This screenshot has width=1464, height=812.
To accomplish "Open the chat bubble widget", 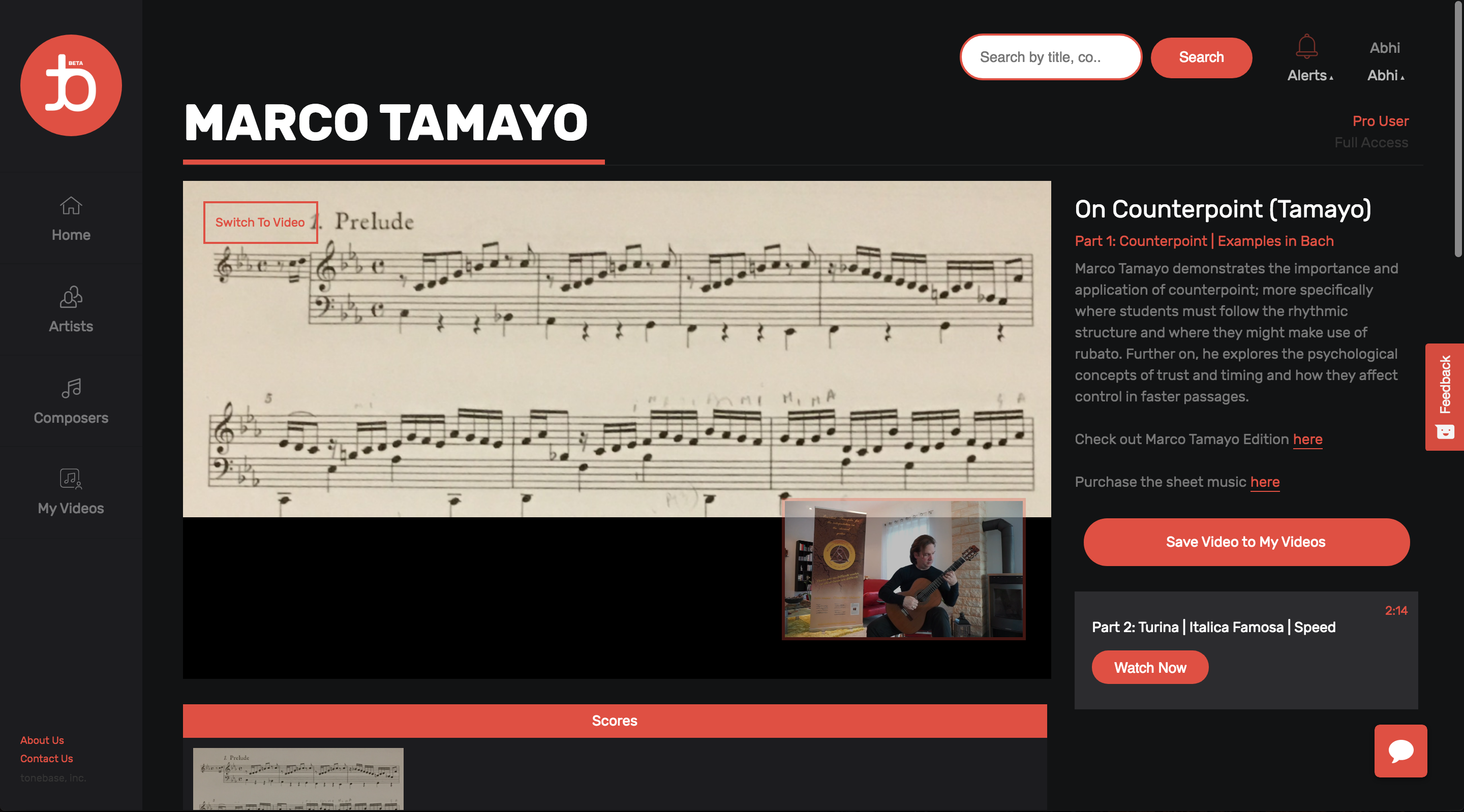I will pos(1400,751).
